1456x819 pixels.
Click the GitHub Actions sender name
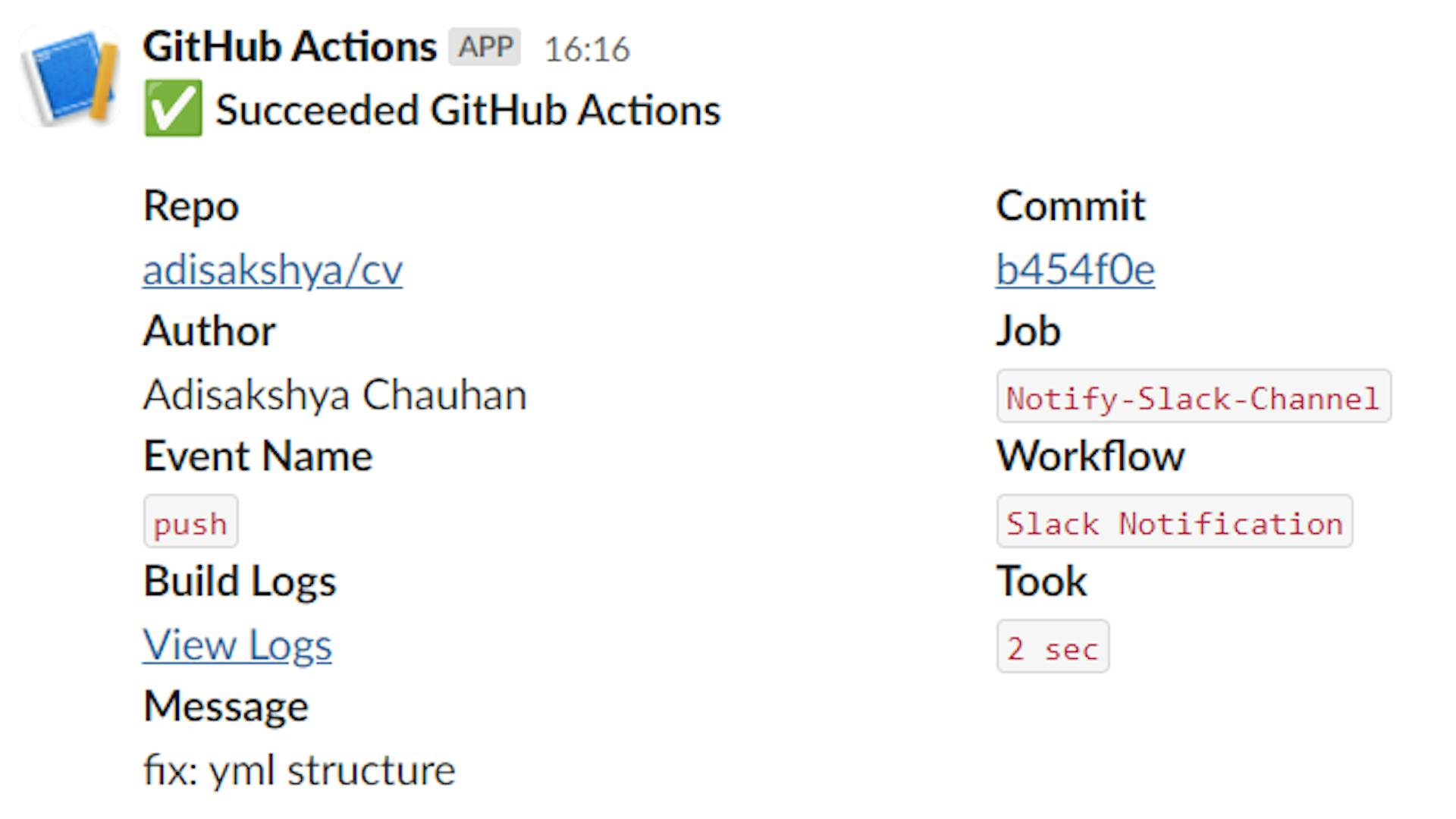[290, 47]
